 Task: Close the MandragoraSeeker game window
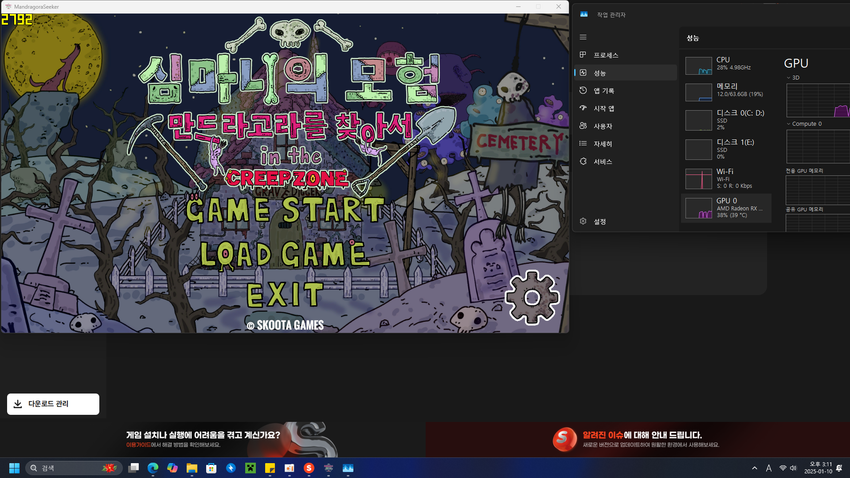pyautogui.click(x=558, y=7)
